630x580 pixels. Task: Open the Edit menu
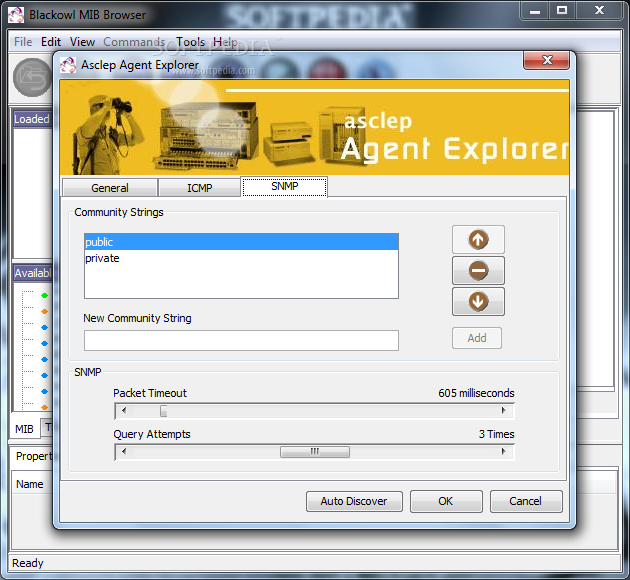point(51,42)
